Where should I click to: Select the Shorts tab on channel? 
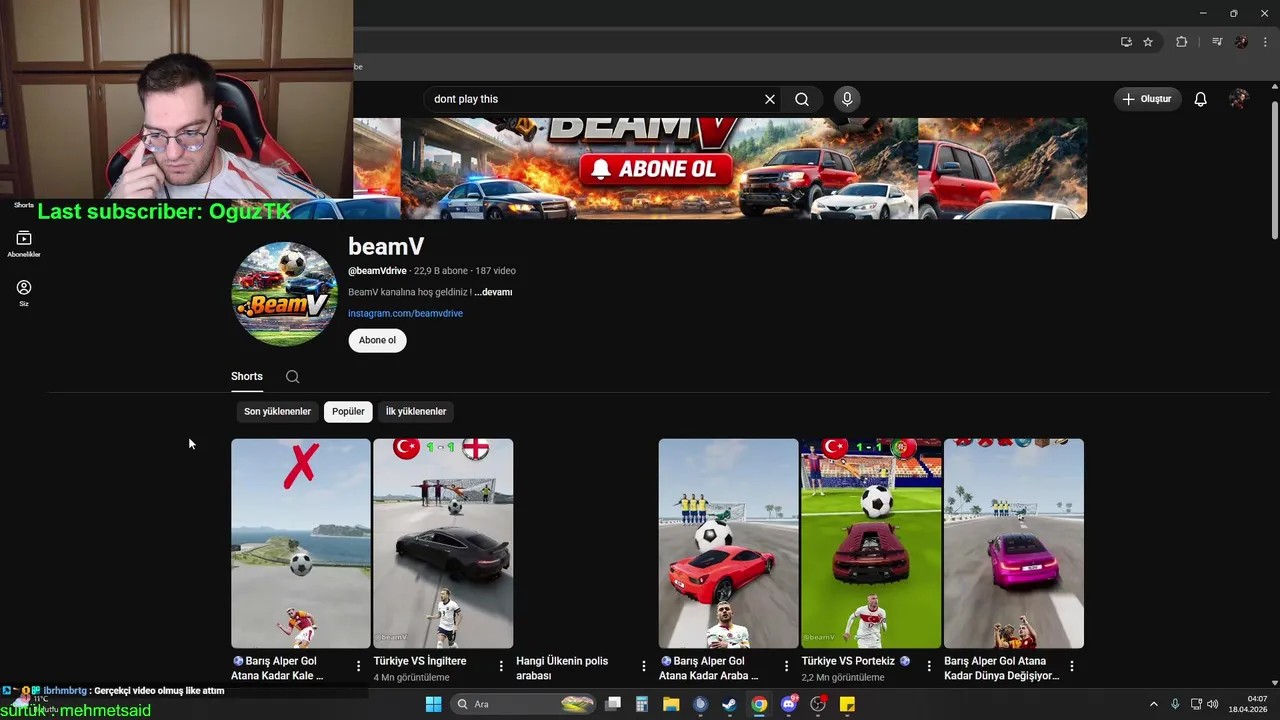247,377
